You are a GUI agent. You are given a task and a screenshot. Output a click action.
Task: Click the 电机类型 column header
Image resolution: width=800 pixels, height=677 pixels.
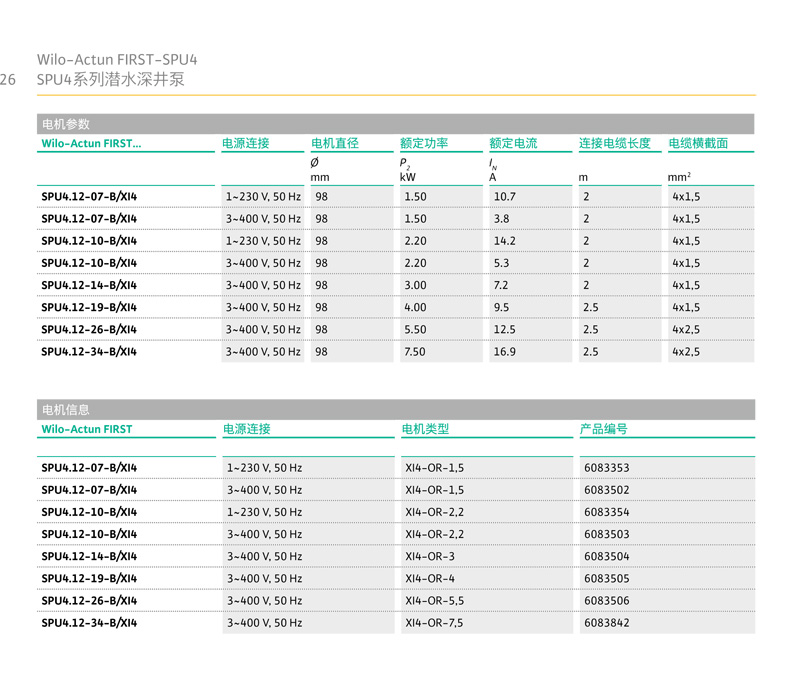426,429
